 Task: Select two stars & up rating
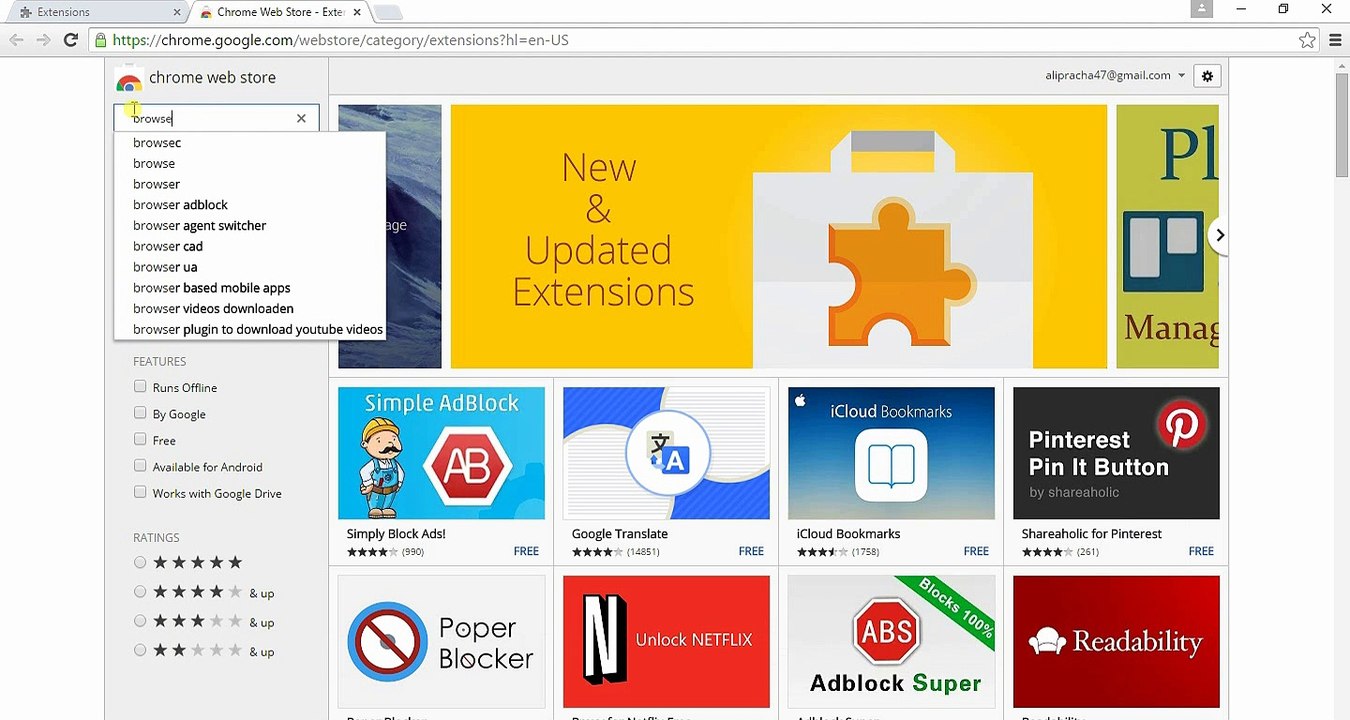140,651
